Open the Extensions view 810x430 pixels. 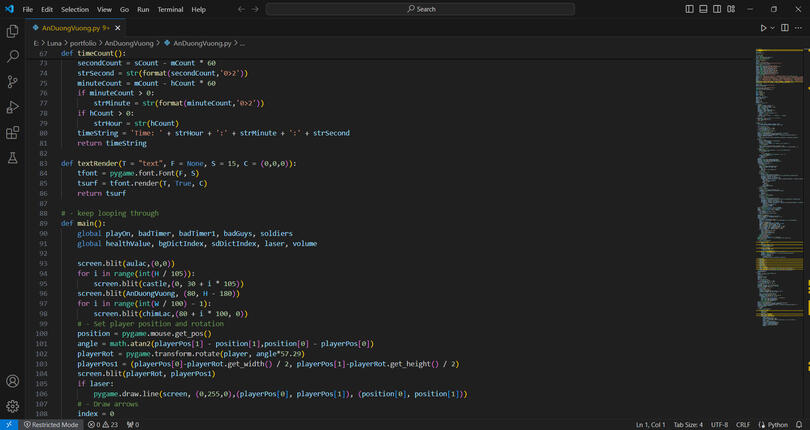pyautogui.click(x=13, y=132)
